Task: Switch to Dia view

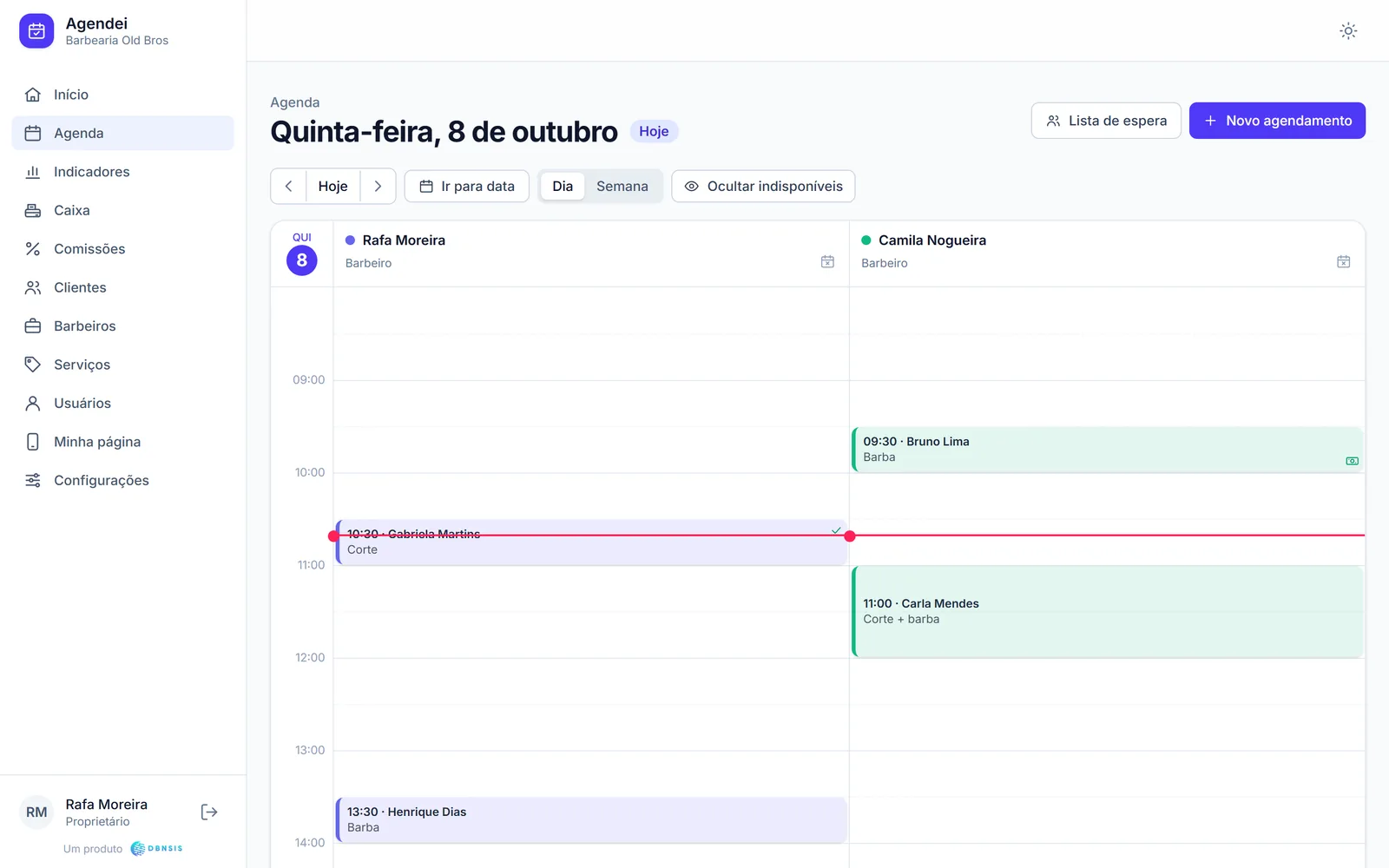Action: click(x=563, y=187)
